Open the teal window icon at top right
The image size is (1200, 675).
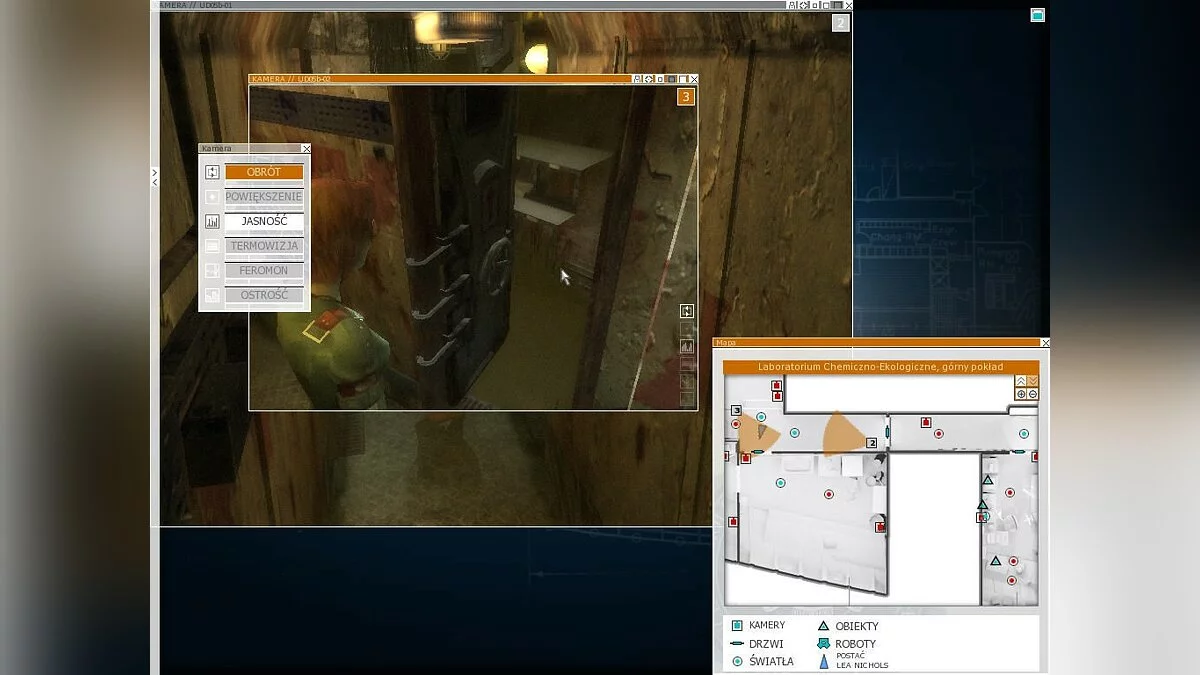pos(1038,14)
